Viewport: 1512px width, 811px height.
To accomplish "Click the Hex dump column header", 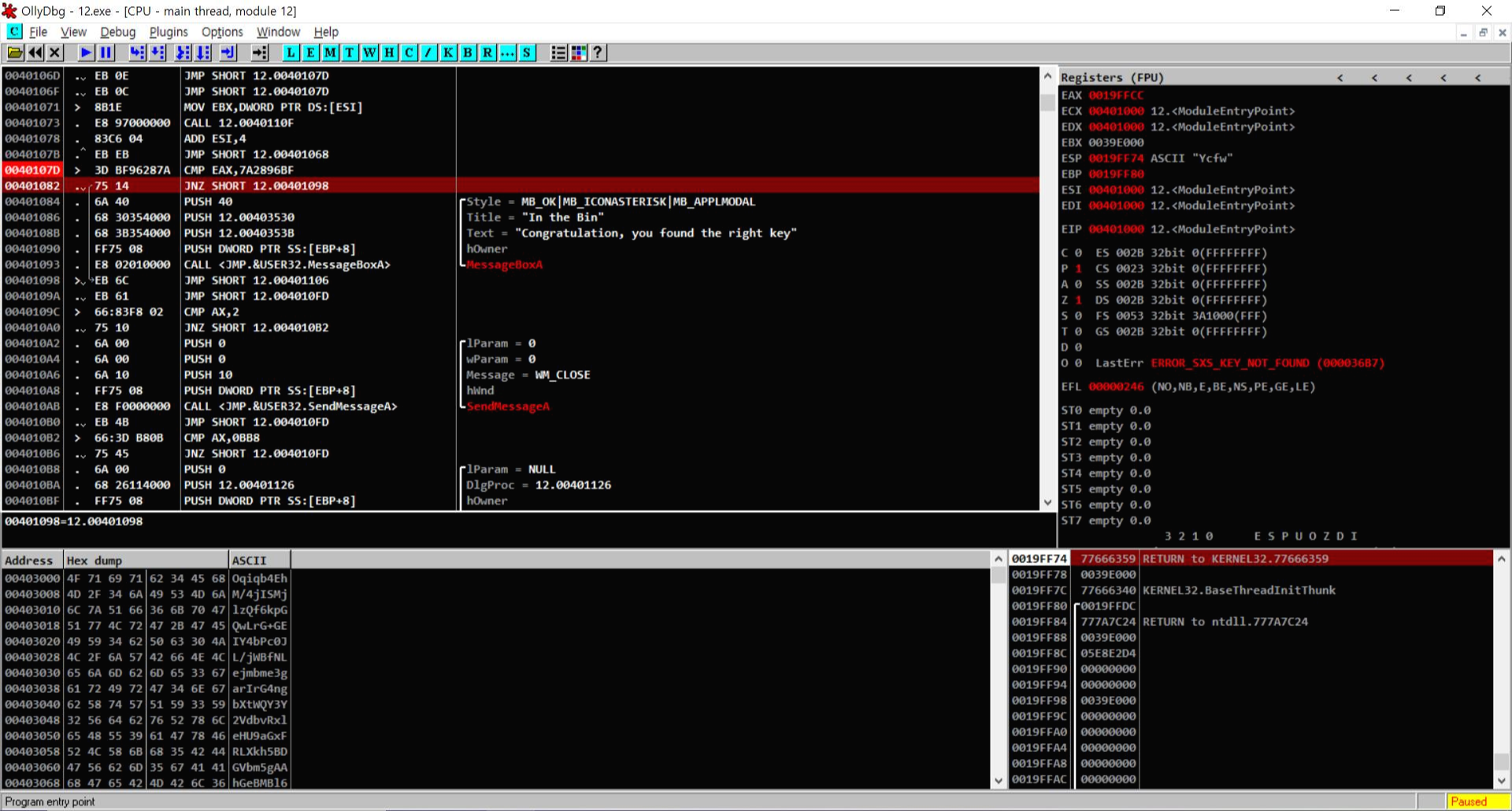I will [x=146, y=561].
